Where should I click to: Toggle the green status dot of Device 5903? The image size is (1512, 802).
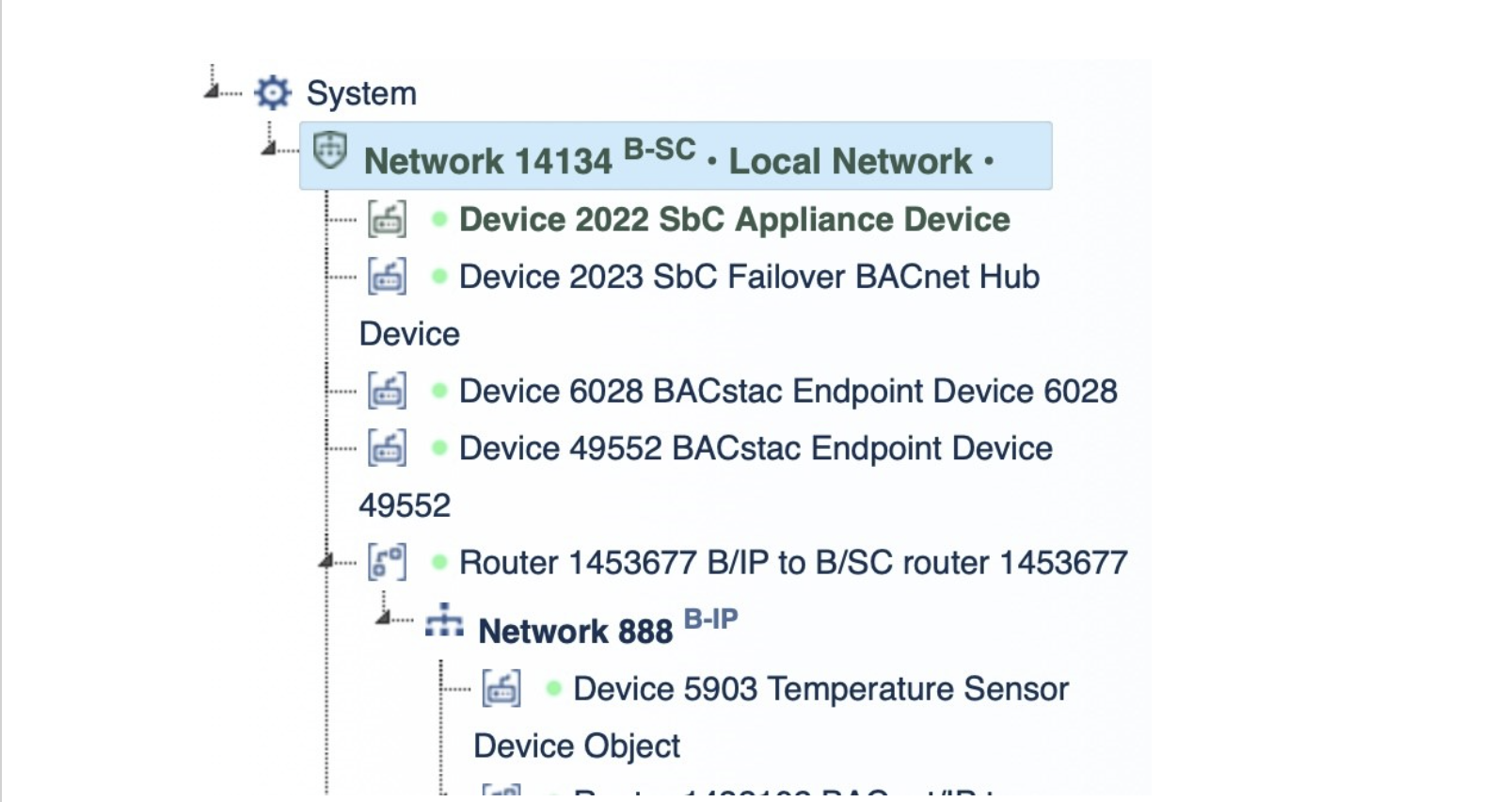[x=553, y=688]
